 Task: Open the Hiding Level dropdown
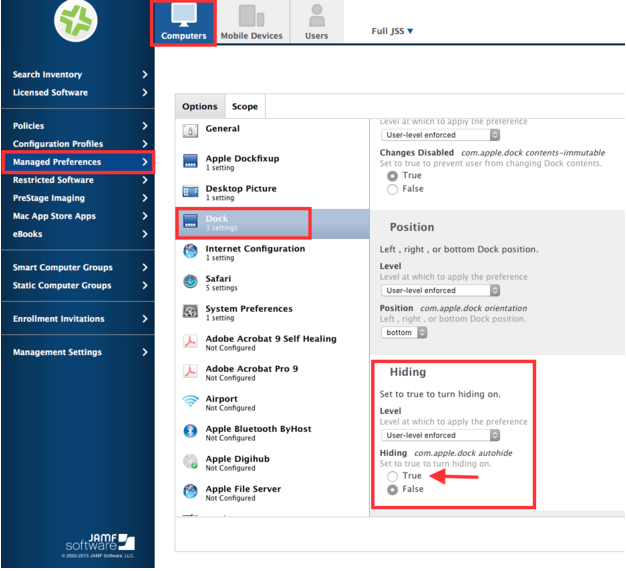[441, 435]
